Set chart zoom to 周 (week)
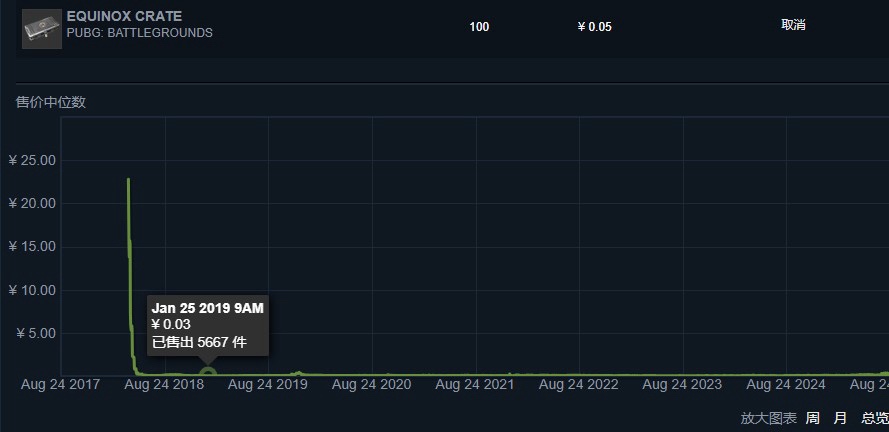 point(813,418)
